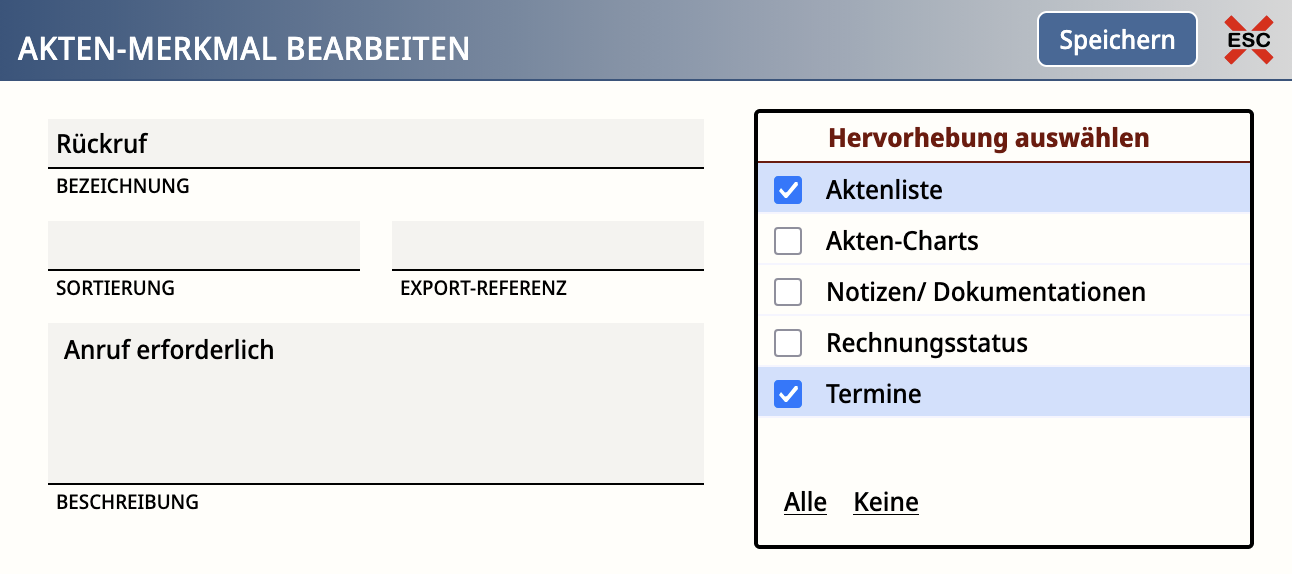Click the Akten-Merkmal bearbeiten title

click(x=244, y=48)
